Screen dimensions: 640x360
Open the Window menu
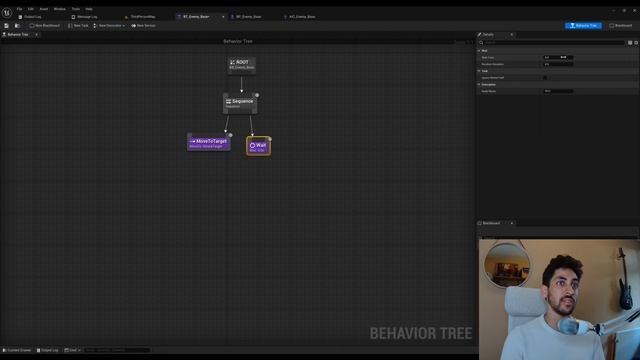(60, 9)
